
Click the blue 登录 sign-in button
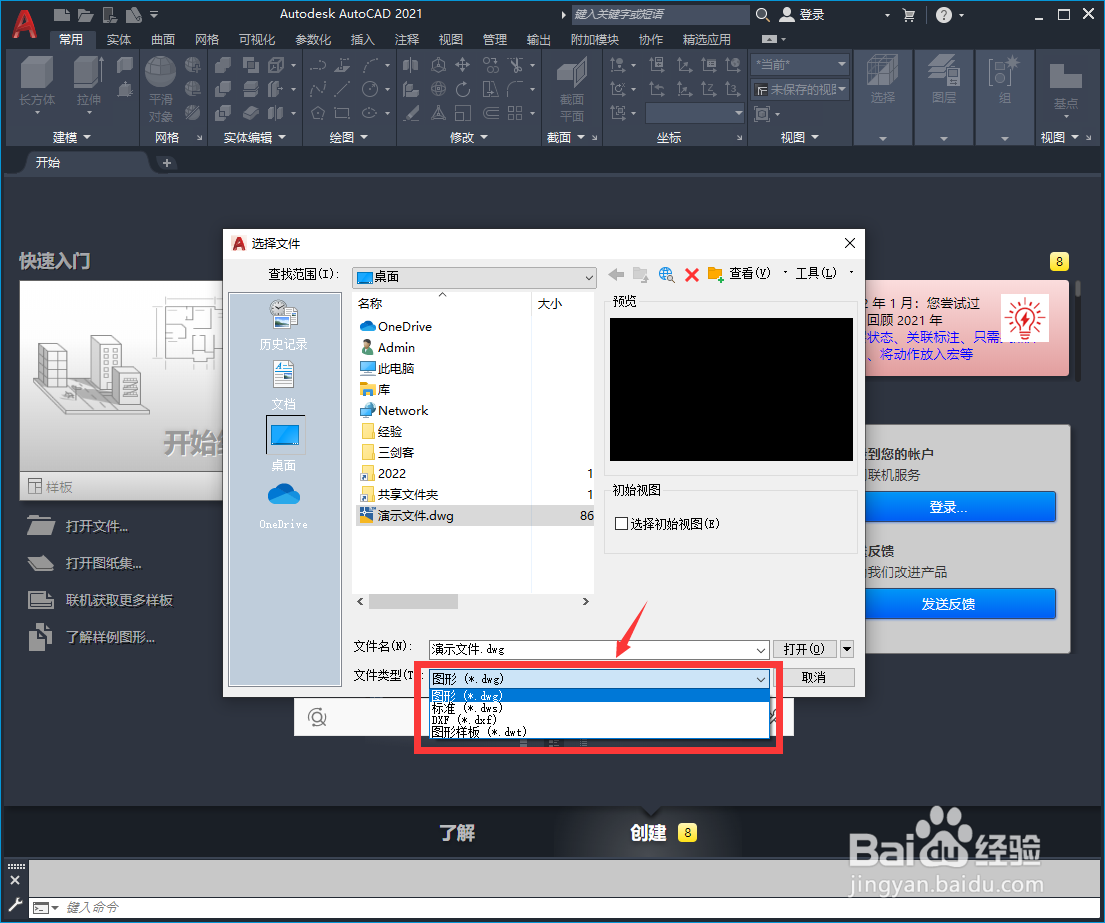click(x=960, y=507)
